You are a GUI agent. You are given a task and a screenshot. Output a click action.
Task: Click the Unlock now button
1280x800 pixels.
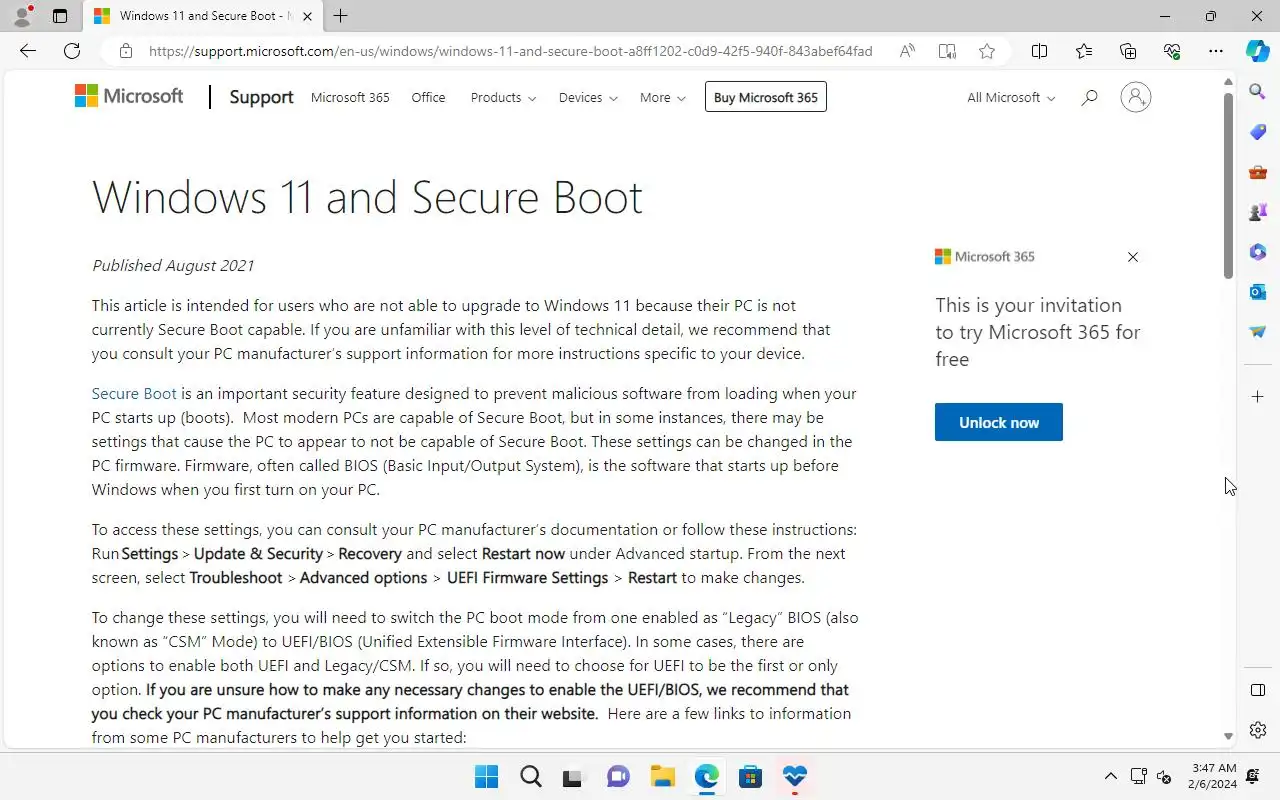pos(999,422)
